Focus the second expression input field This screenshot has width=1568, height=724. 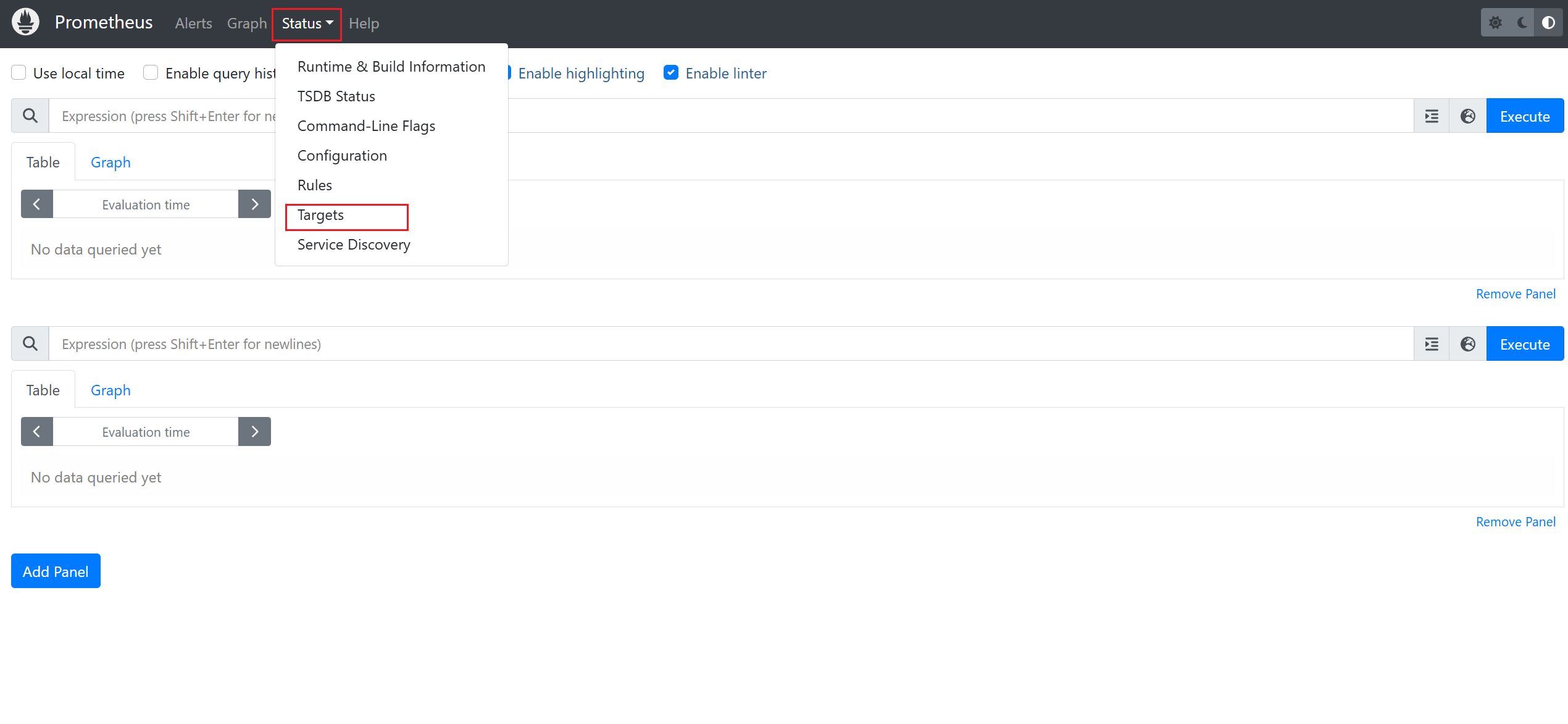tap(728, 344)
